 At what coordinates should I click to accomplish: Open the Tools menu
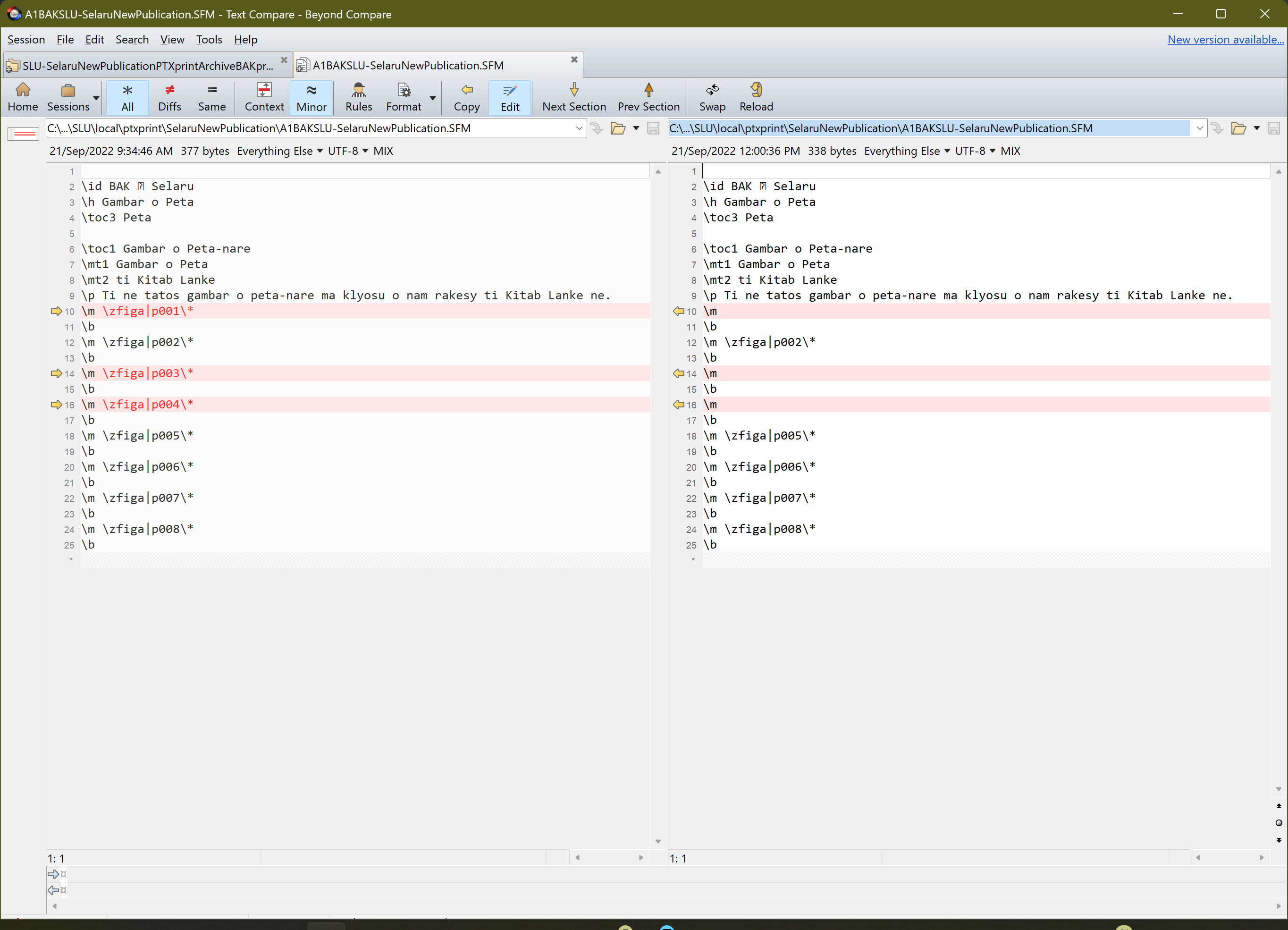click(x=209, y=39)
